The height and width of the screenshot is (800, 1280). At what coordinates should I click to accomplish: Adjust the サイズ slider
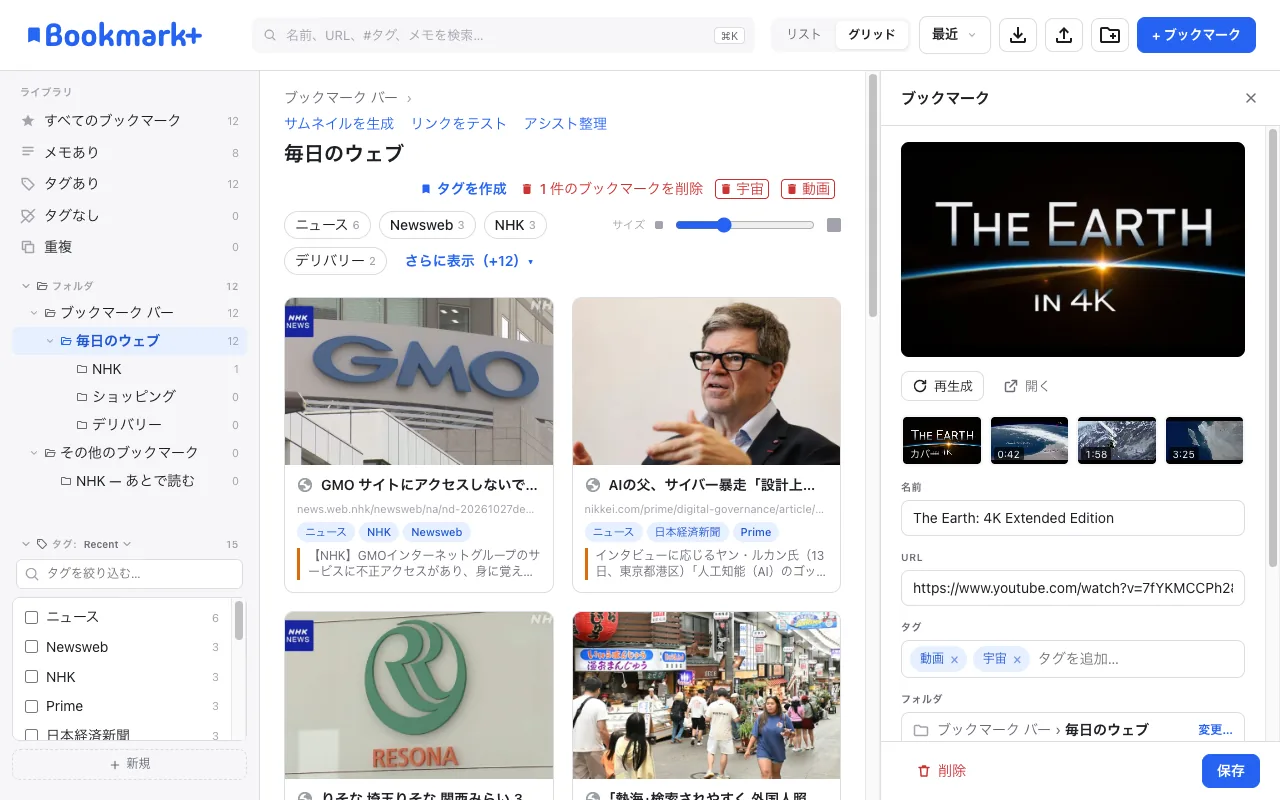click(x=745, y=225)
